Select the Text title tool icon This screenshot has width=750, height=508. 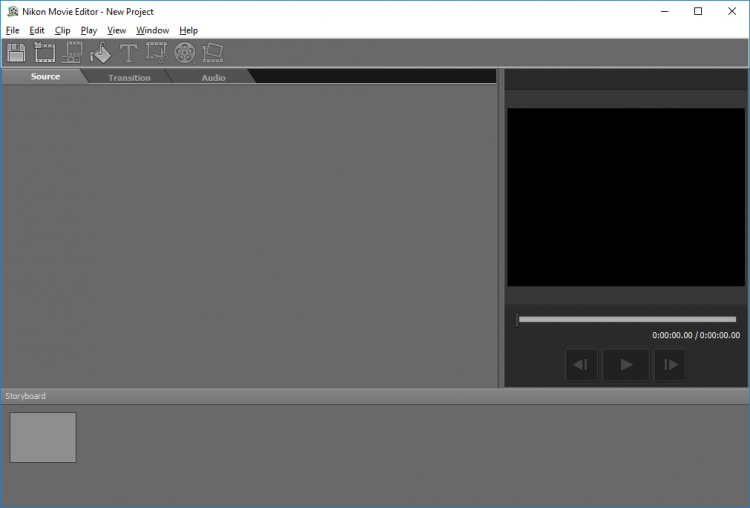pyautogui.click(x=128, y=53)
